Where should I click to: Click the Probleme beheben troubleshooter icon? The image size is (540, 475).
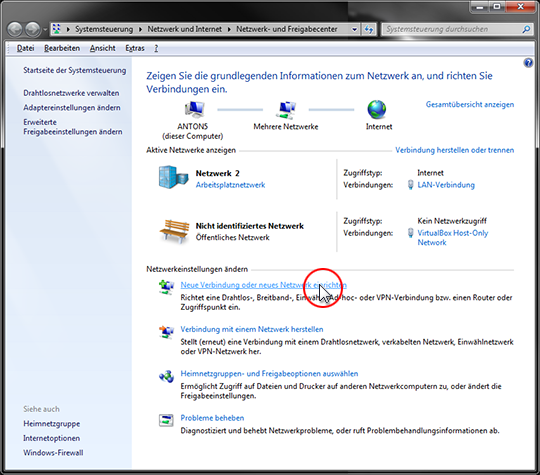click(166, 420)
